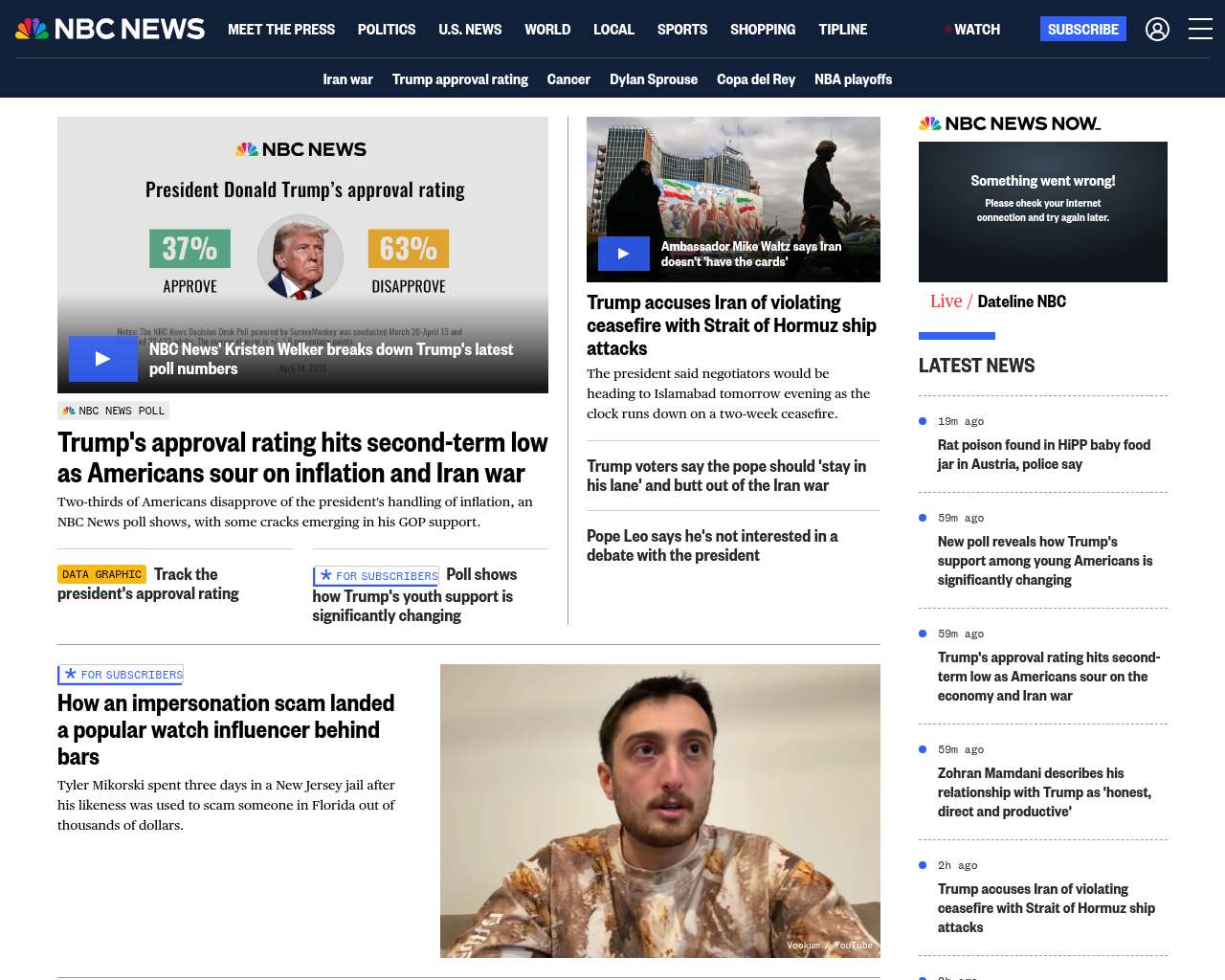Open the NBA playoffs trending topic
The width and height of the screenshot is (1225, 980).
(853, 79)
